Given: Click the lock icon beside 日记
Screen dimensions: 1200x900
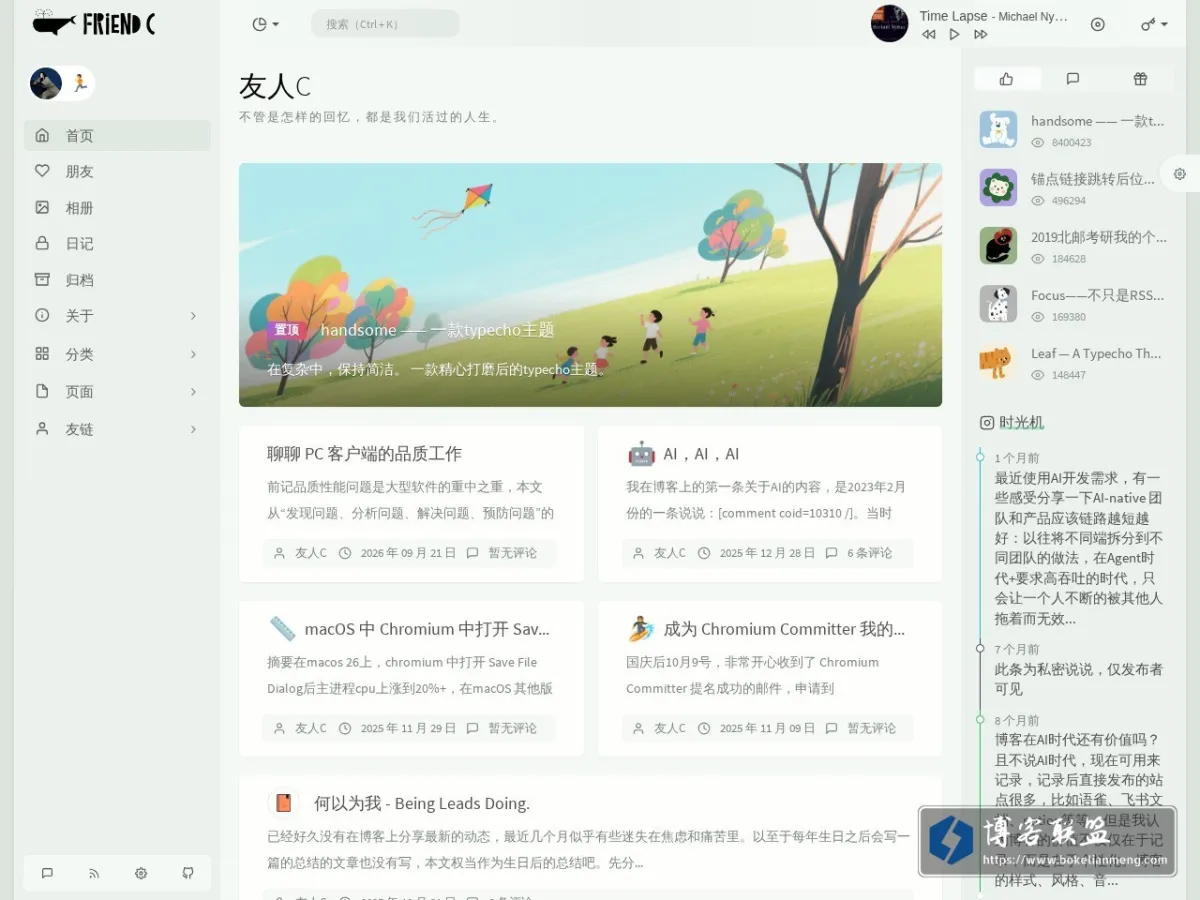Looking at the screenshot, I should coord(42,243).
